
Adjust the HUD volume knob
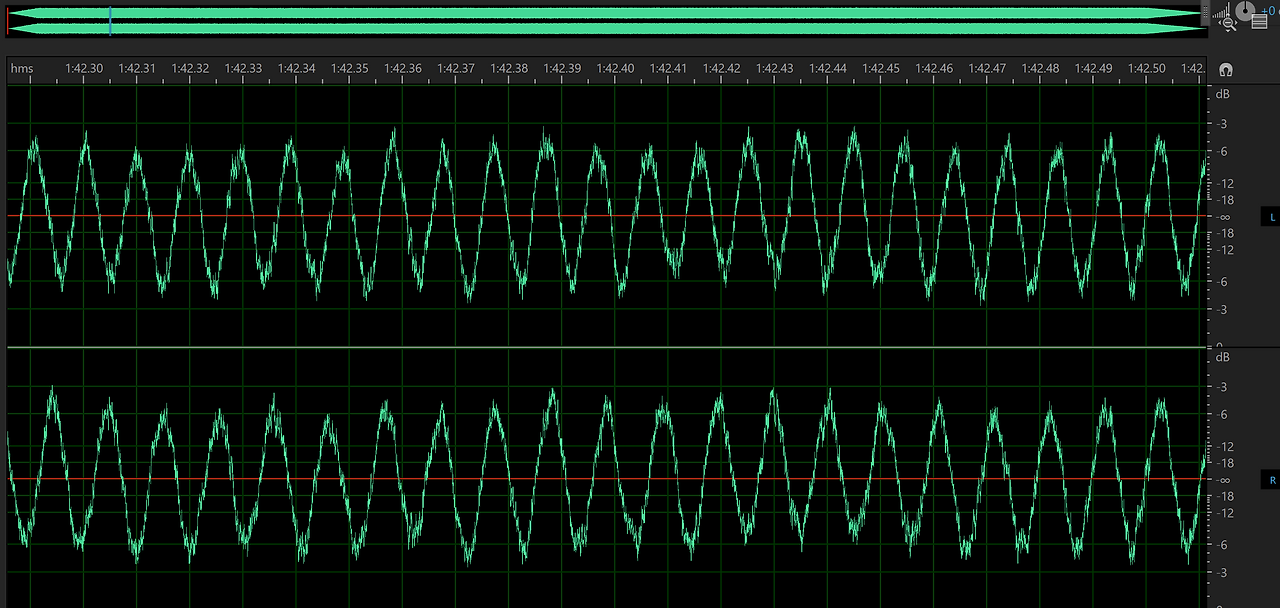coord(1245,11)
